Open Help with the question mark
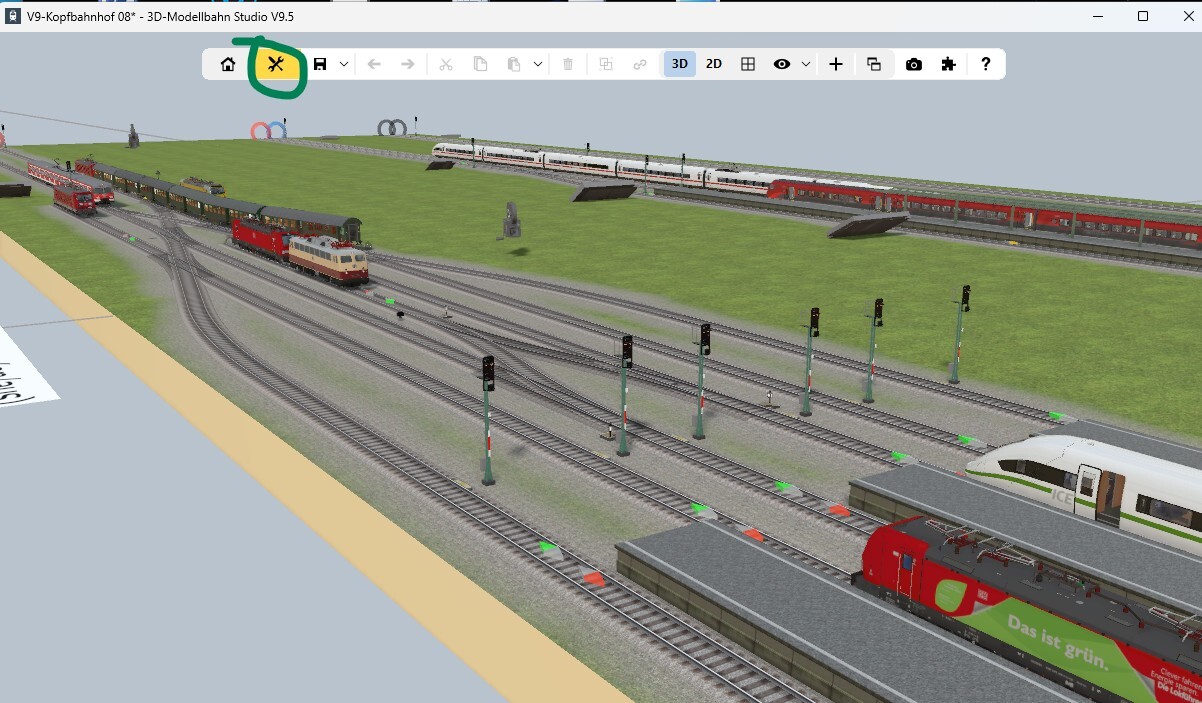The image size is (1202, 703). pos(985,63)
